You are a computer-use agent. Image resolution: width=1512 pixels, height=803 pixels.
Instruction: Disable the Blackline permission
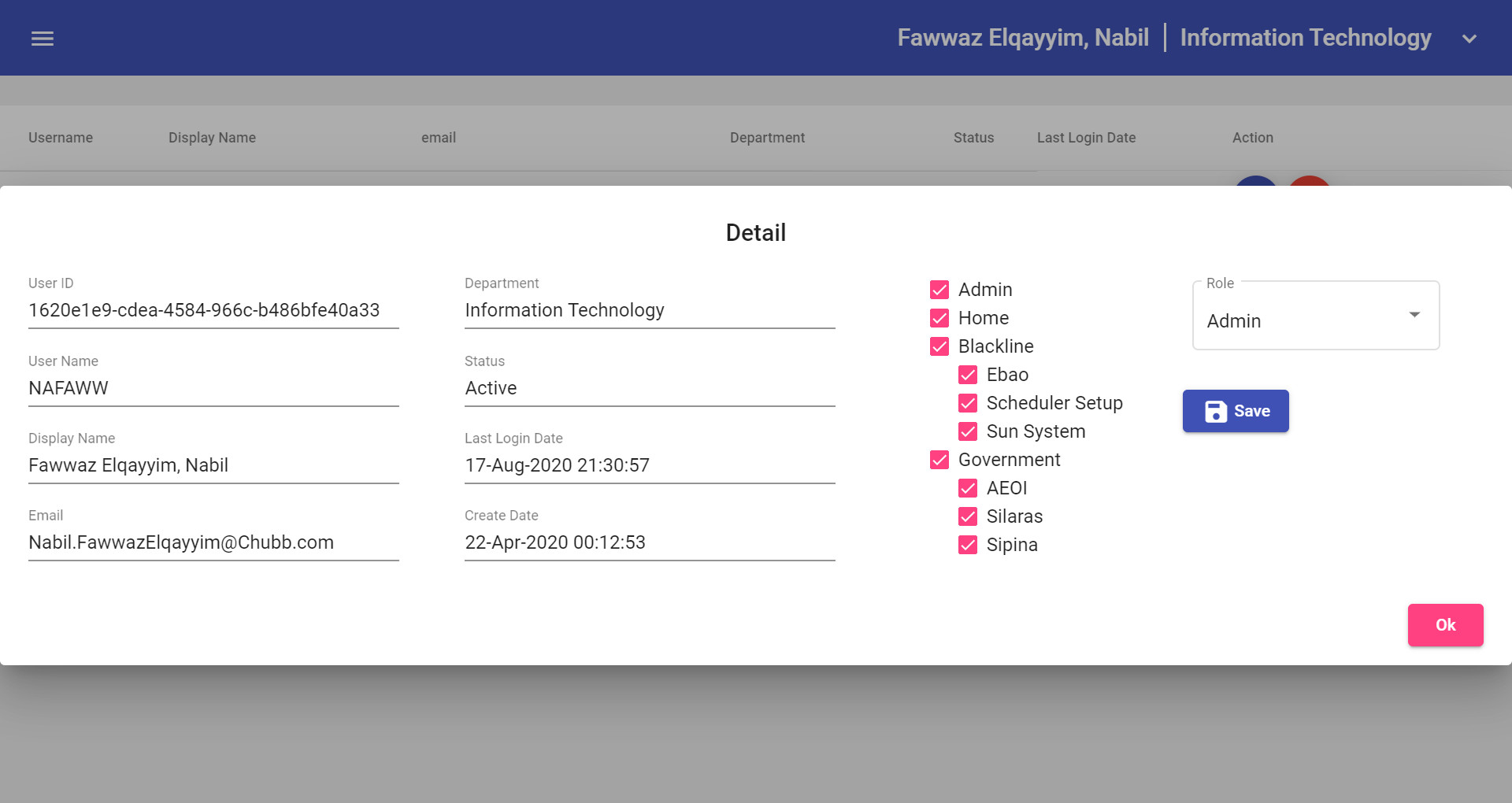click(x=939, y=346)
